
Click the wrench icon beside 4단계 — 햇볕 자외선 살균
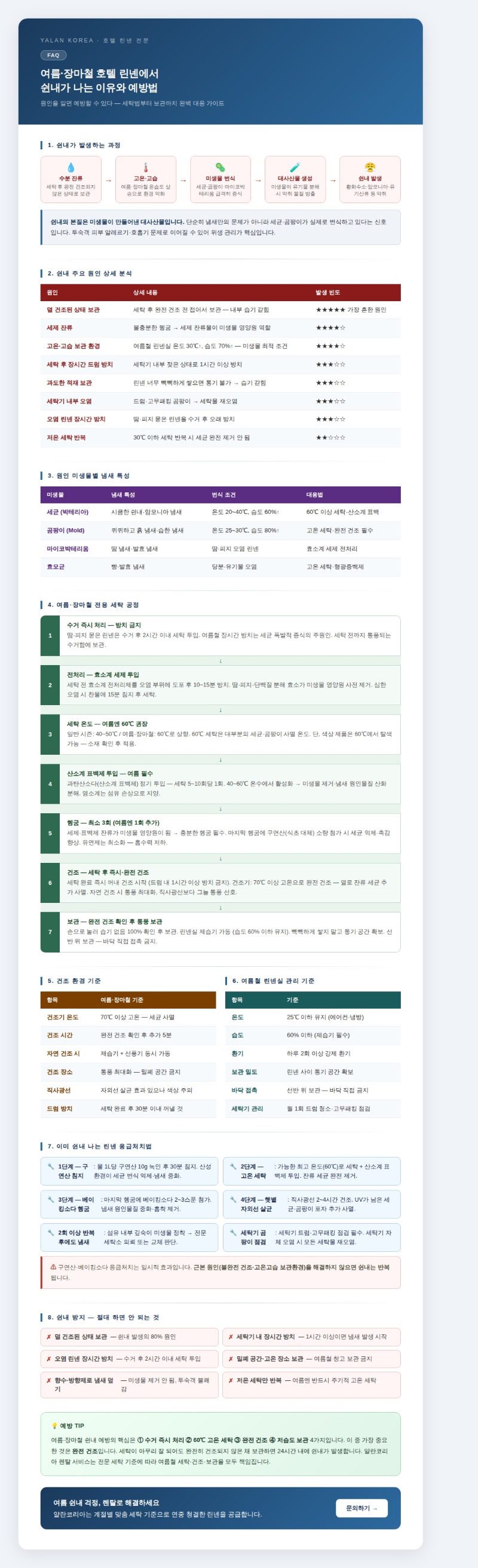coord(233,1200)
